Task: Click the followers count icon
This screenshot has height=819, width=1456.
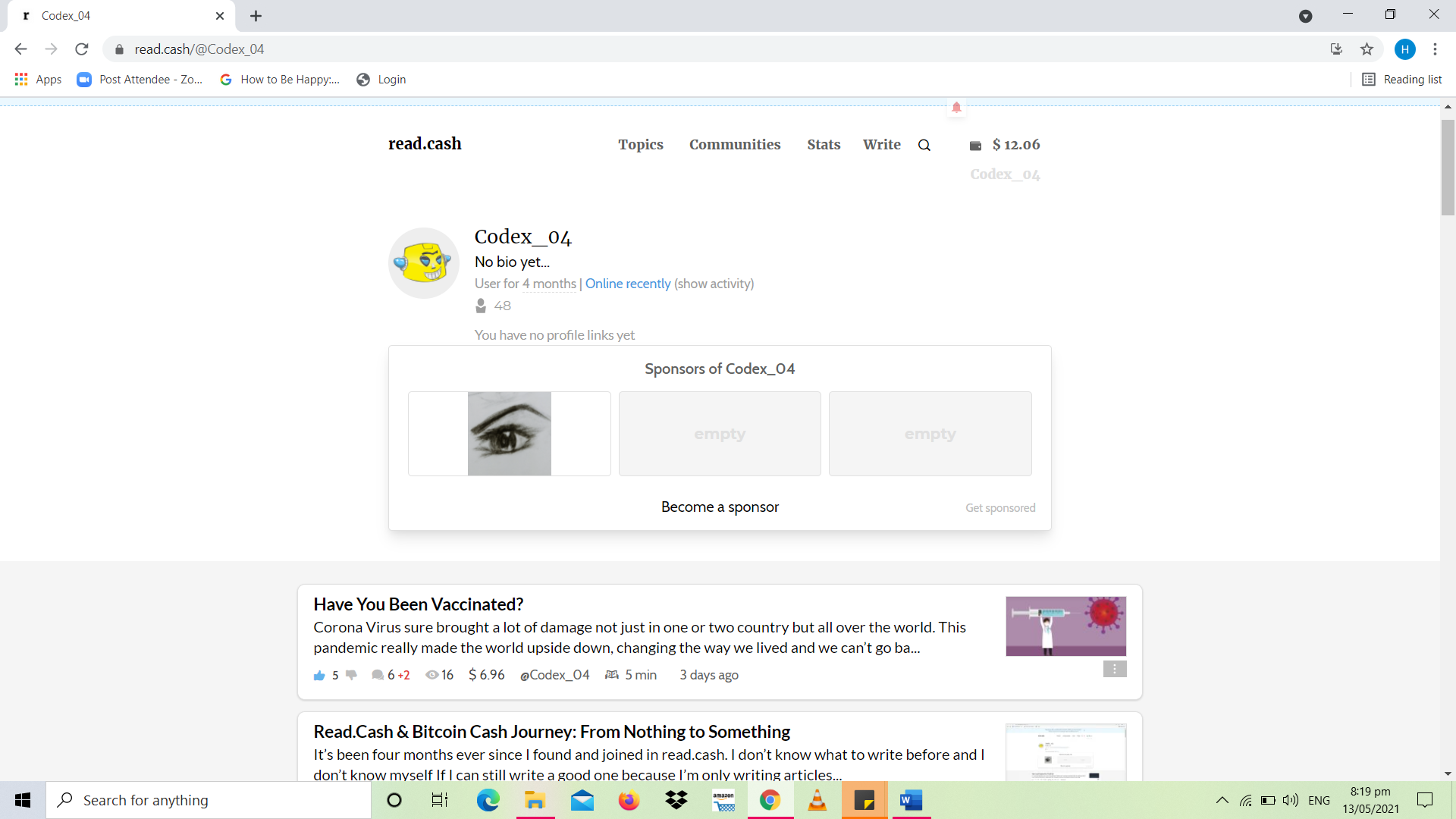Action: pos(481,306)
